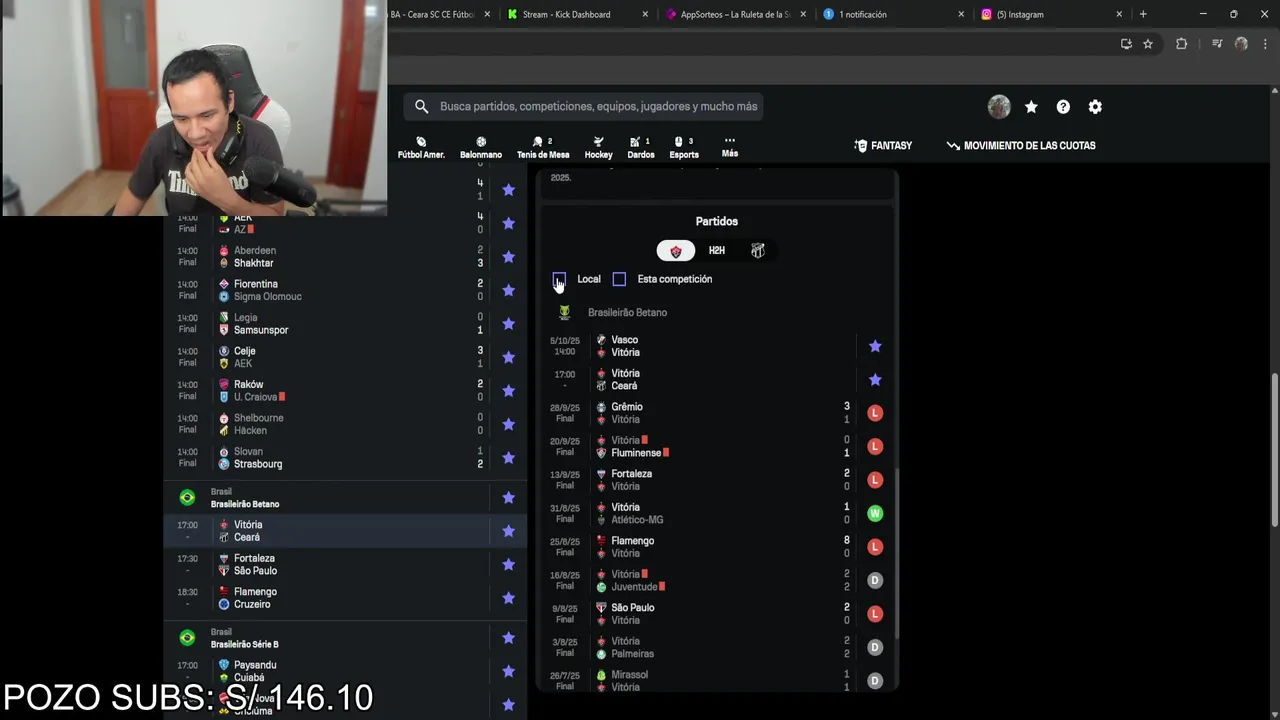Toggle the Local checkbox
Image resolution: width=1280 pixels, height=720 pixels.
pyautogui.click(x=559, y=279)
